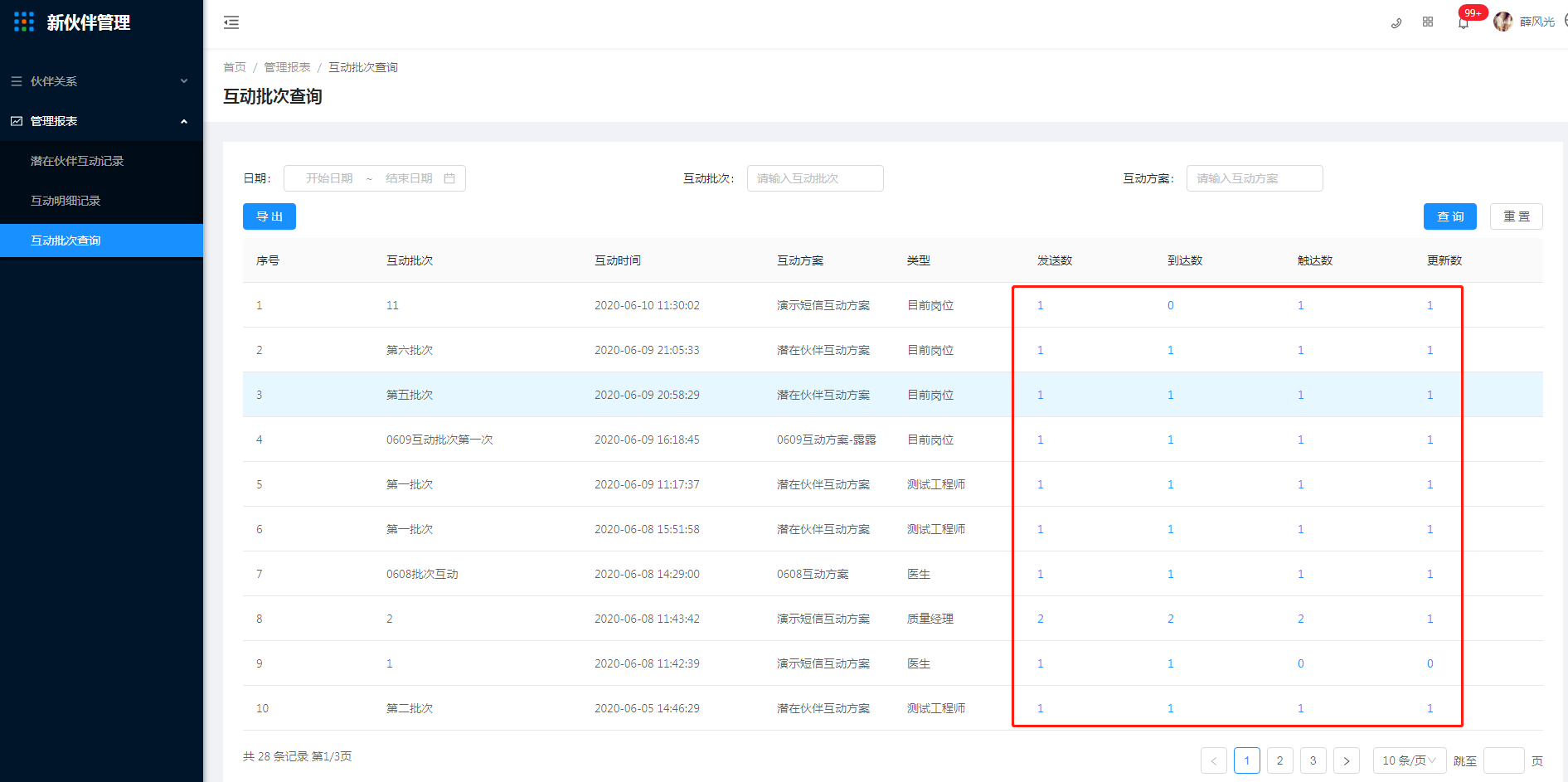Collapse the 管理报表 menu chevron
The image size is (1568, 782).
184,121
